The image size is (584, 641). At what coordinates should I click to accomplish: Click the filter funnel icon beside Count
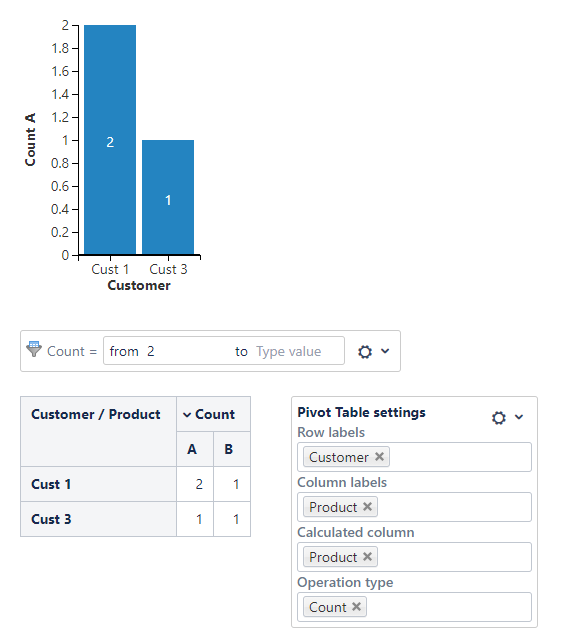[34, 349]
